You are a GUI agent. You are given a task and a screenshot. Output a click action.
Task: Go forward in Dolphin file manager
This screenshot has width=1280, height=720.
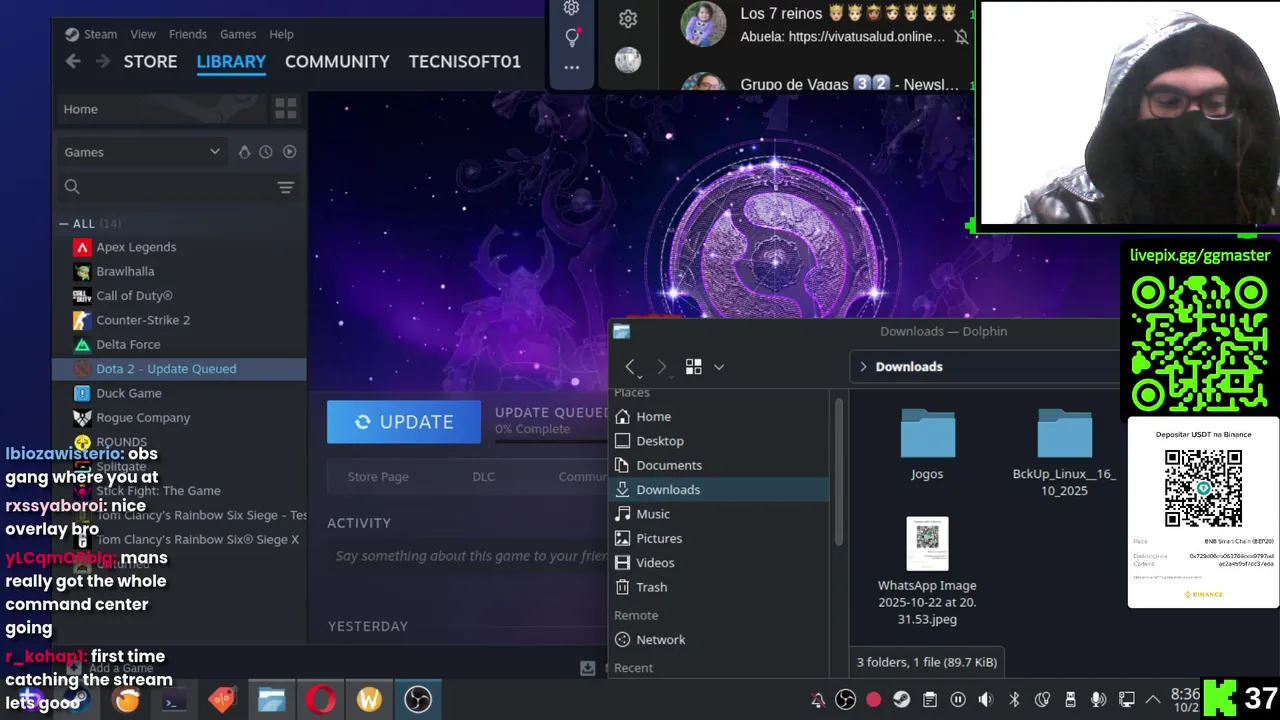tap(661, 367)
